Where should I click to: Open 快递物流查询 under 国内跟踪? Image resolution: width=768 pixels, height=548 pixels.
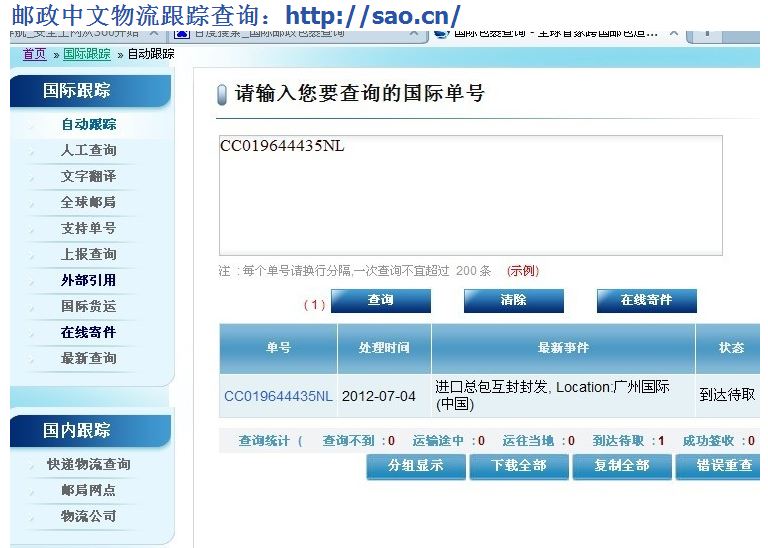(x=88, y=464)
